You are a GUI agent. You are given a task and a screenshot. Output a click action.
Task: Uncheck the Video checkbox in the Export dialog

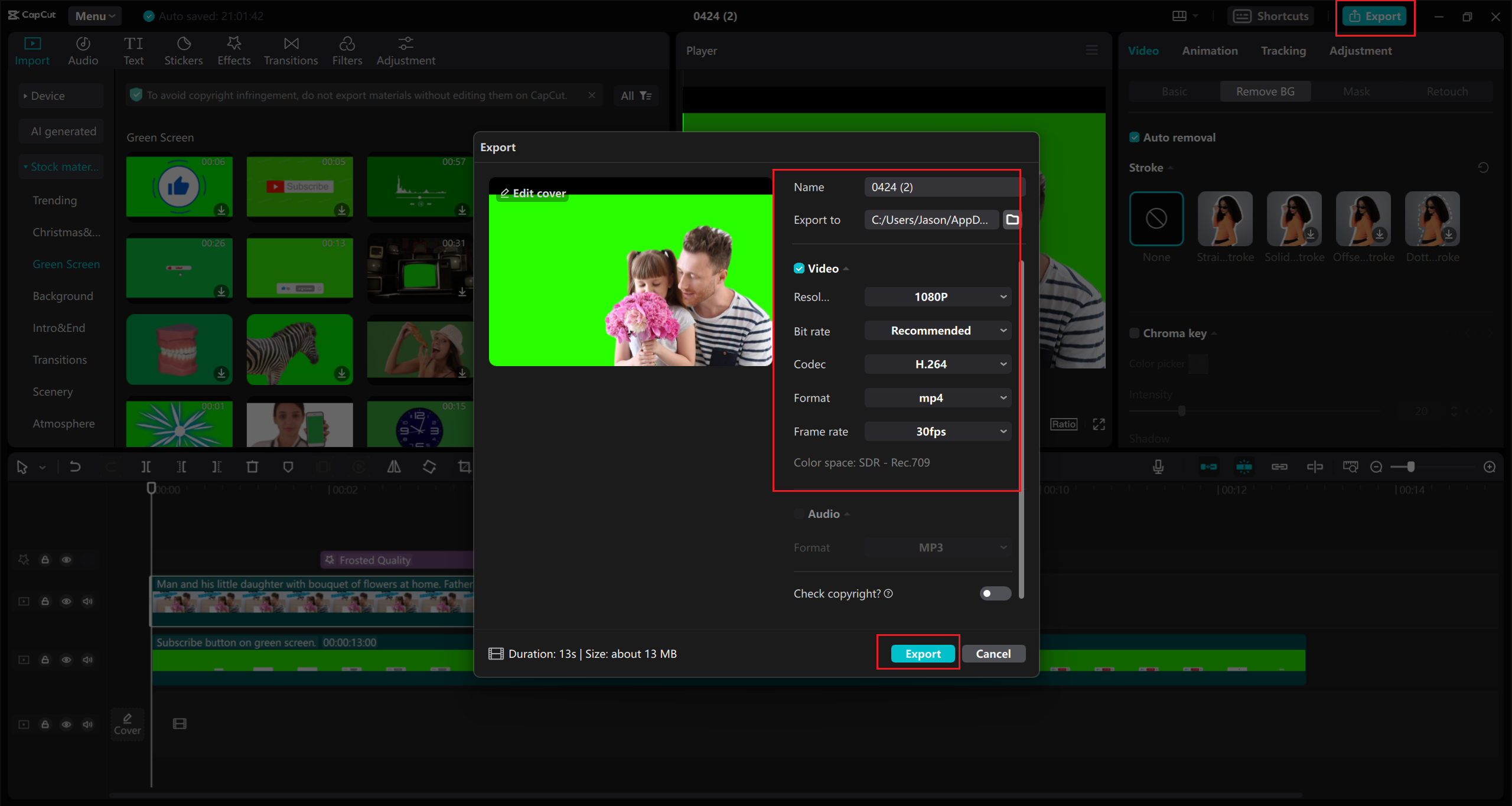click(799, 268)
